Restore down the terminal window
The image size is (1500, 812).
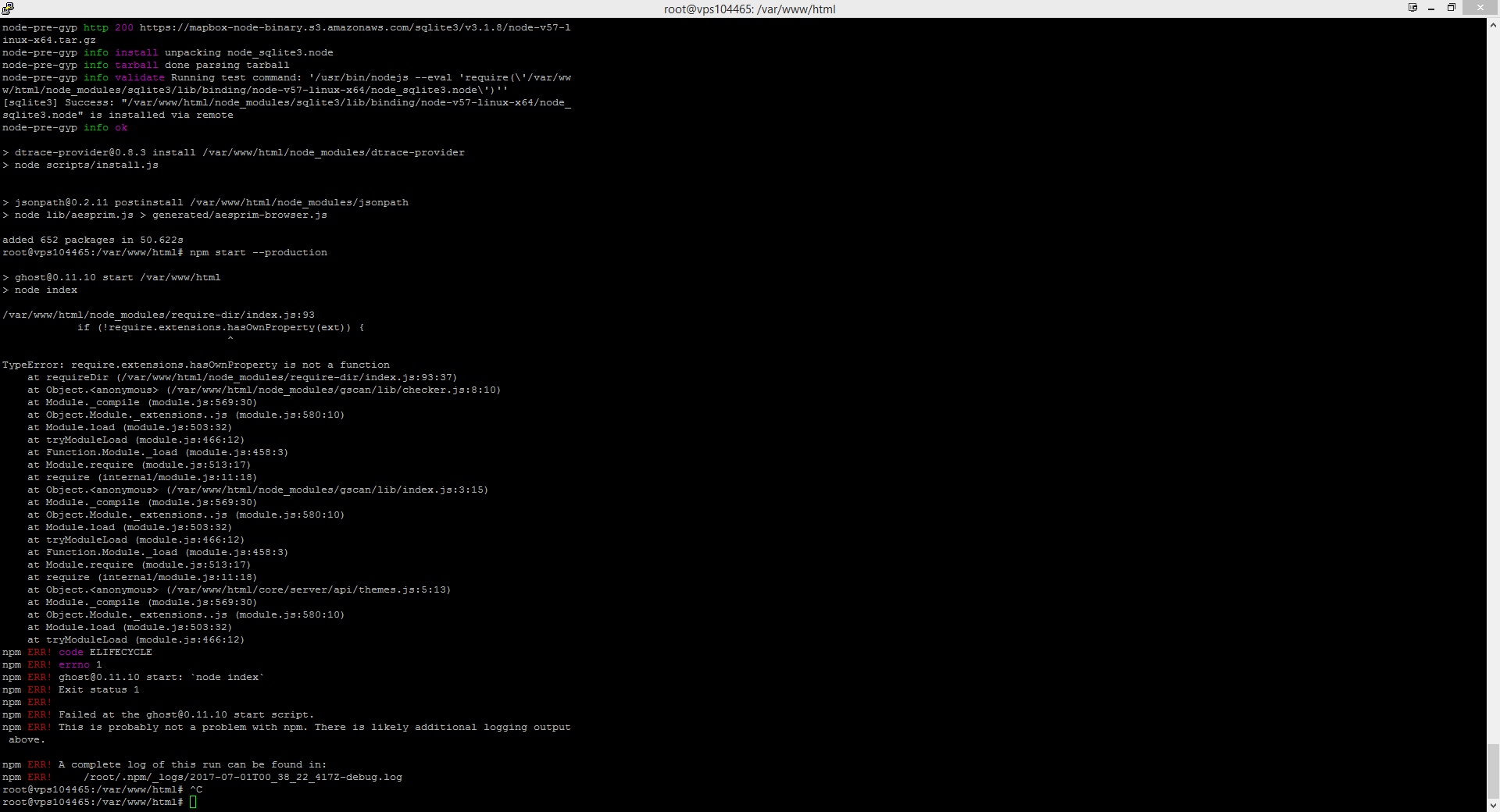[1452, 8]
